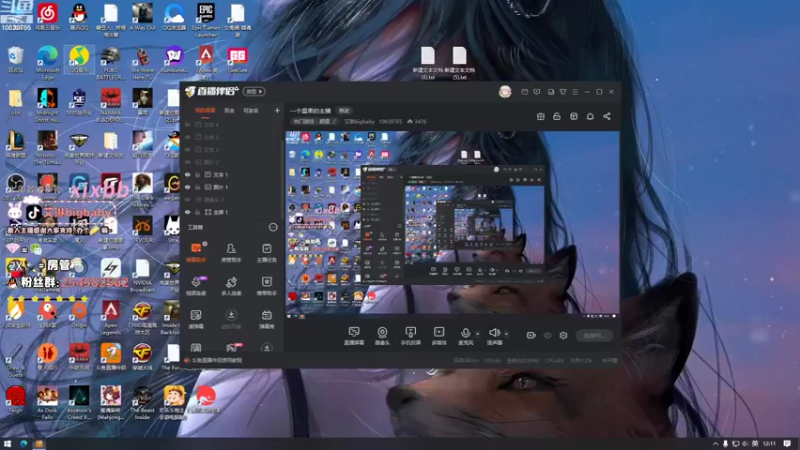Add 多媒体 media source
This screenshot has width=800, height=450.
pos(439,336)
